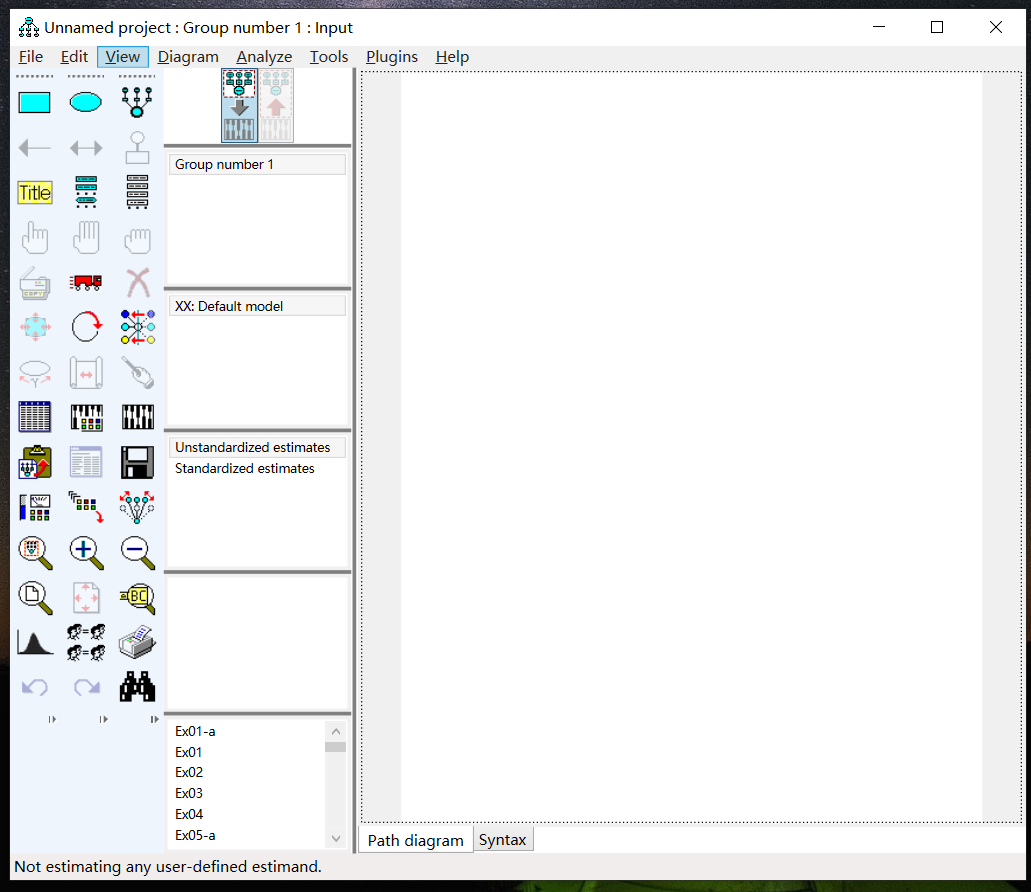Open the Plugins menu

tap(391, 57)
